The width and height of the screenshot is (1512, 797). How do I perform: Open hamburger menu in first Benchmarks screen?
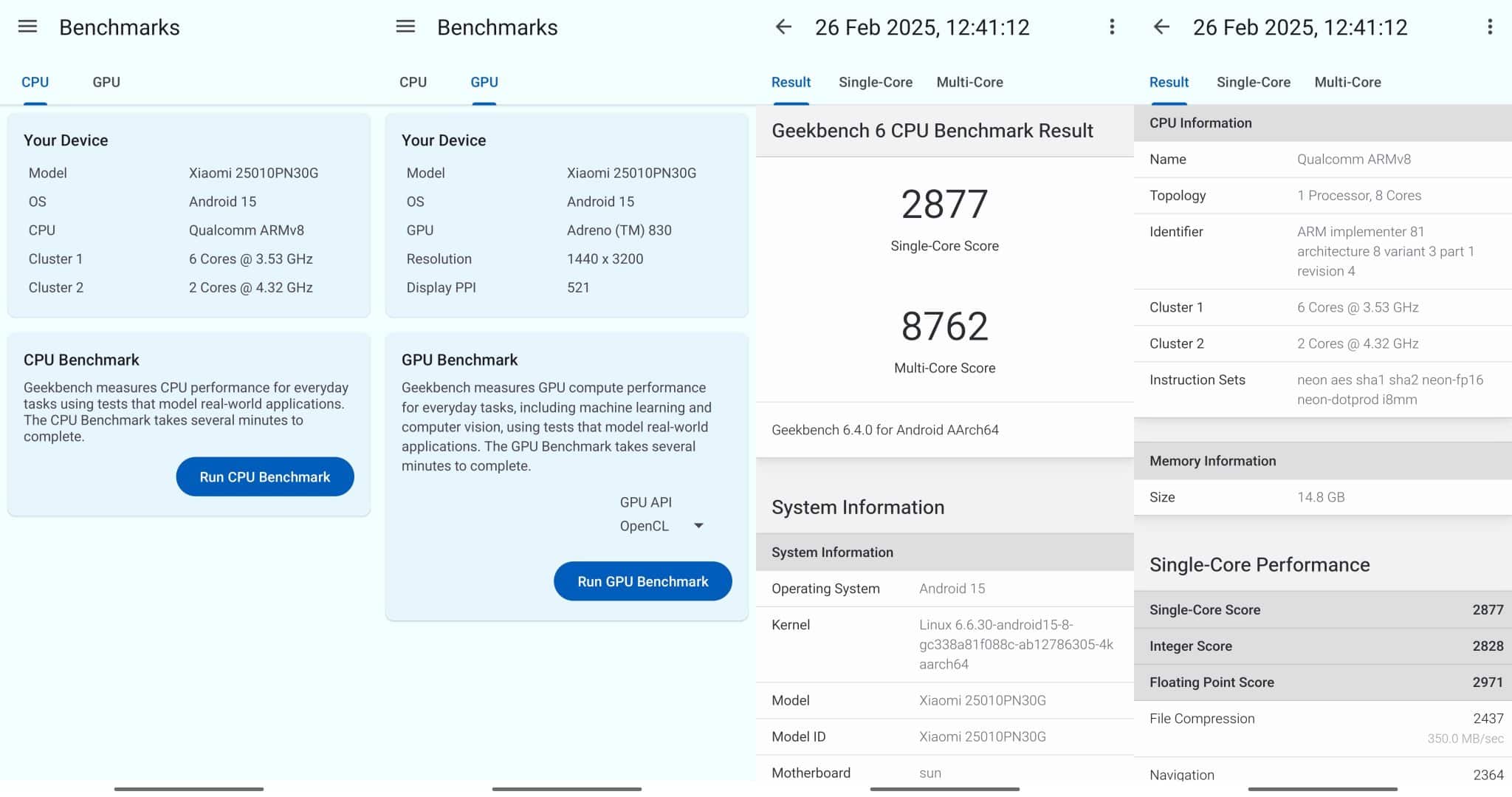click(27, 27)
